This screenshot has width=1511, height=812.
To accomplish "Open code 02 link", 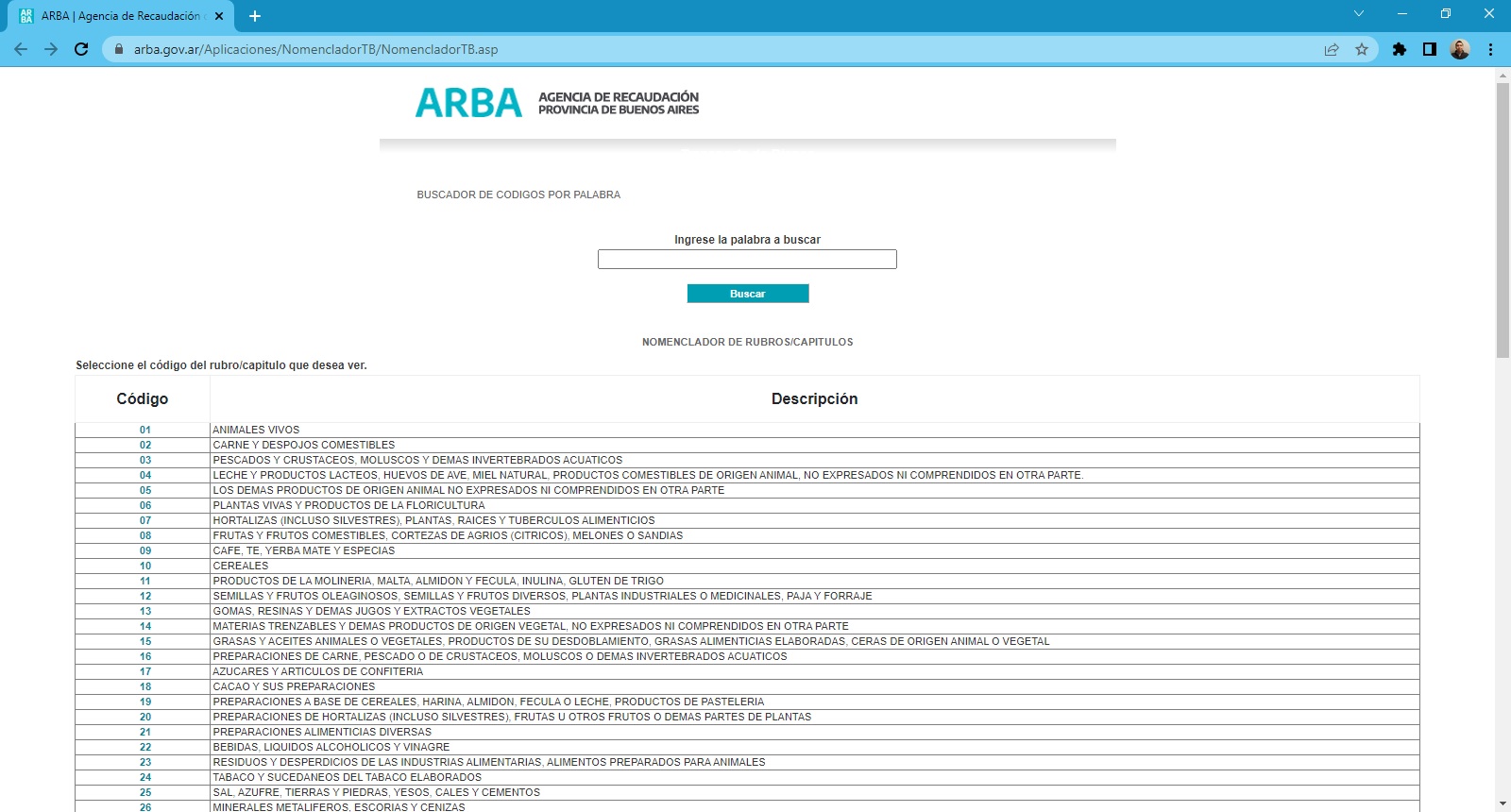I will (x=145, y=445).
